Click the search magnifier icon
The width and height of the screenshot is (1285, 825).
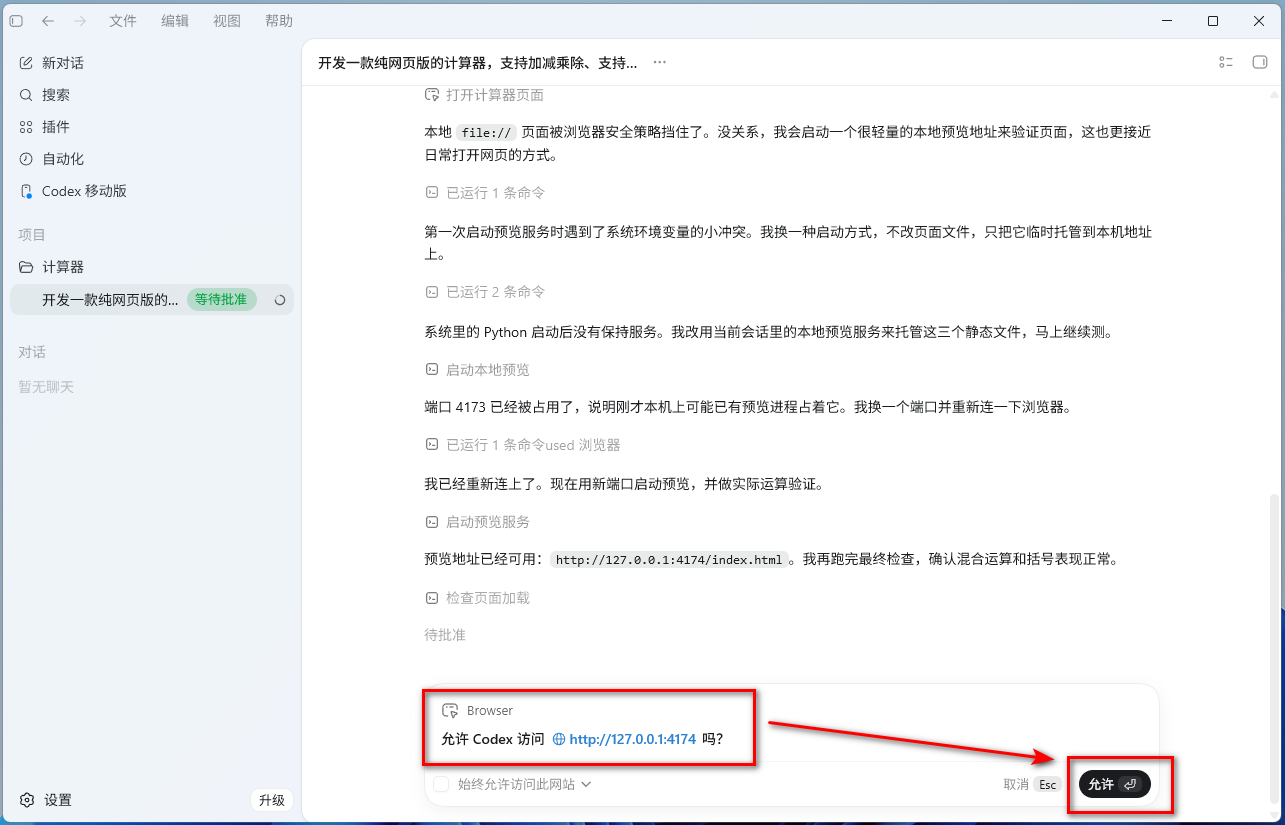tap(26, 95)
